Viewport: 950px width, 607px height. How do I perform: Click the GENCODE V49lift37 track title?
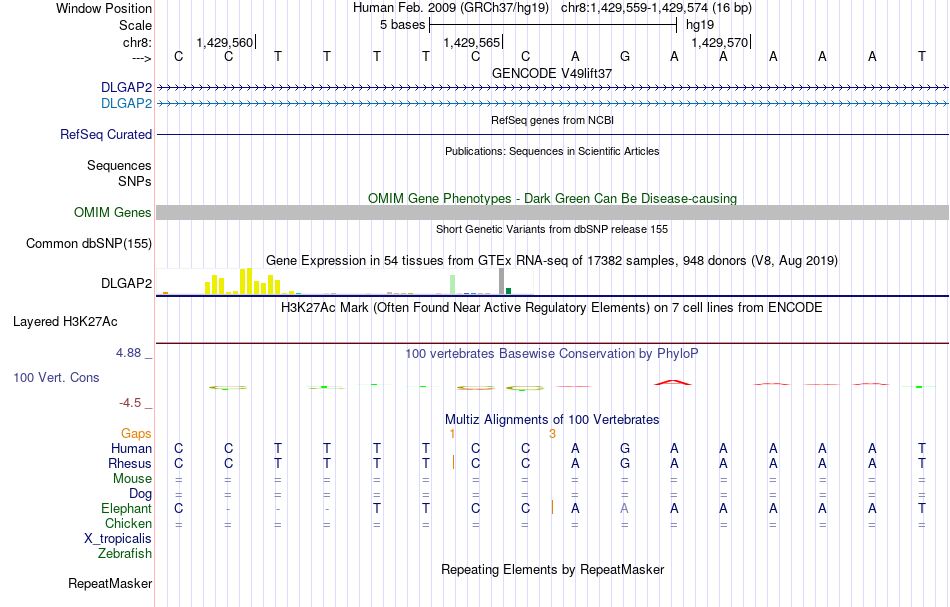click(x=552, y=73)
